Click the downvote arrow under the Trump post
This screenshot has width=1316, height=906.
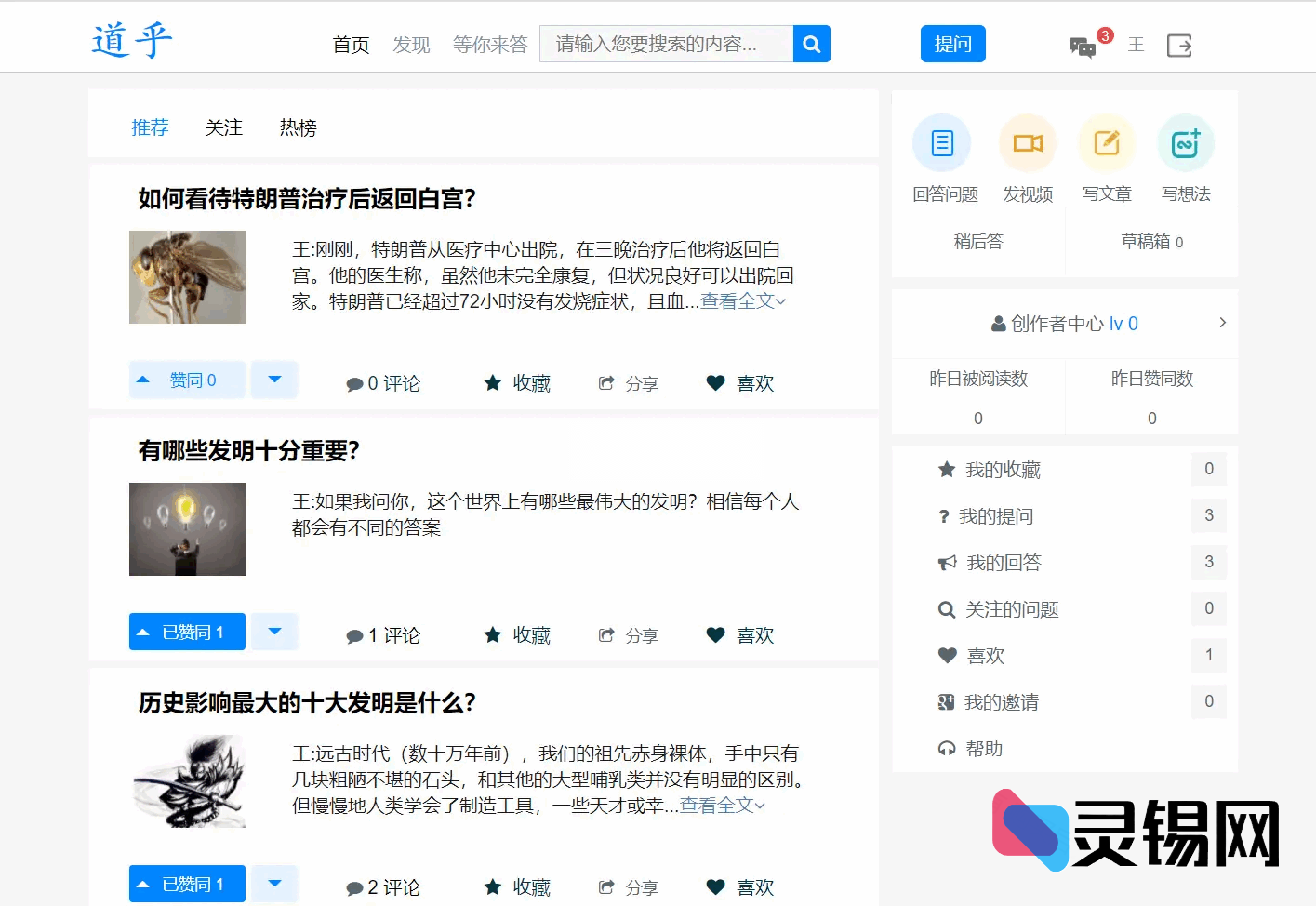pos(273,380)
